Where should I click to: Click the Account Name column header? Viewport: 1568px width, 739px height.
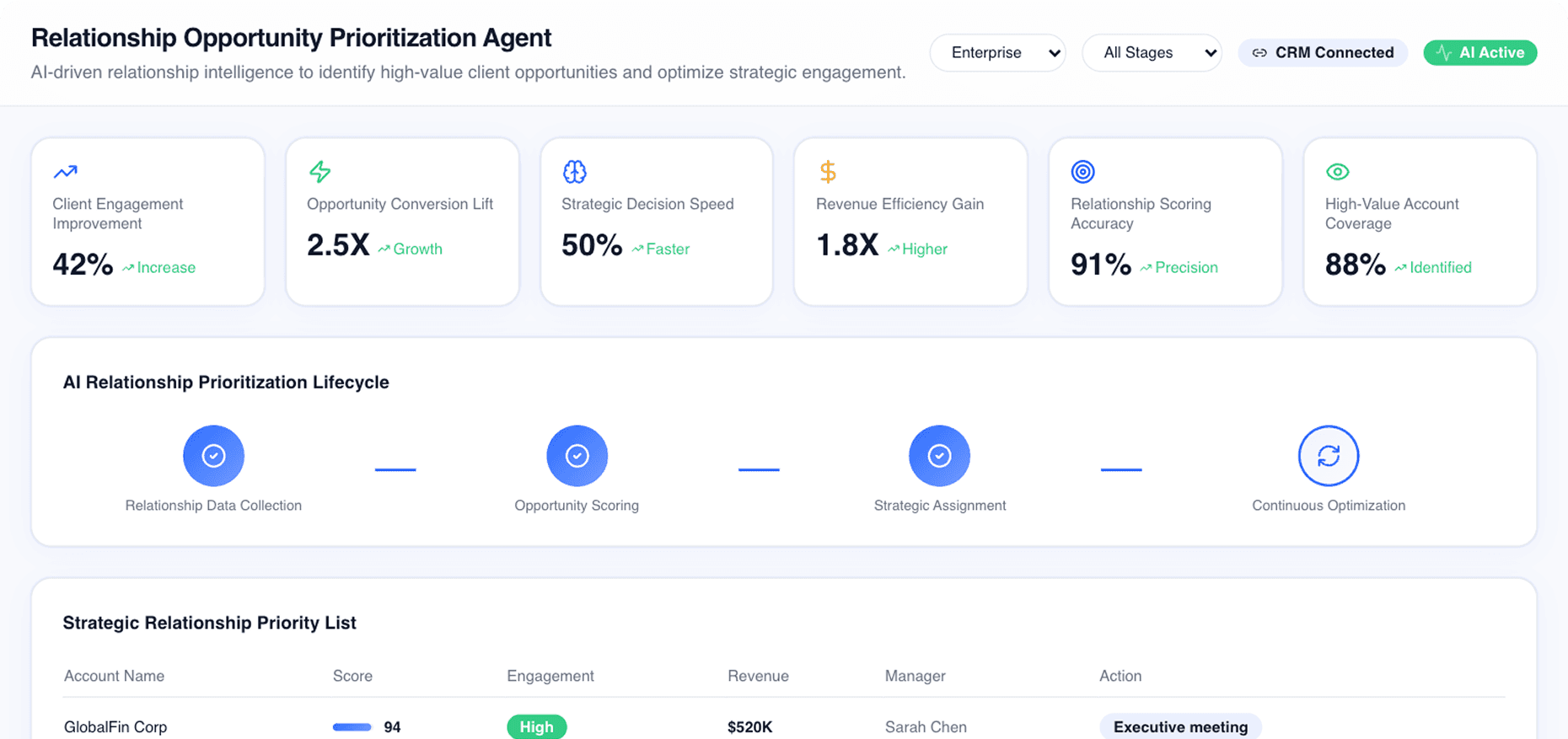115,676
